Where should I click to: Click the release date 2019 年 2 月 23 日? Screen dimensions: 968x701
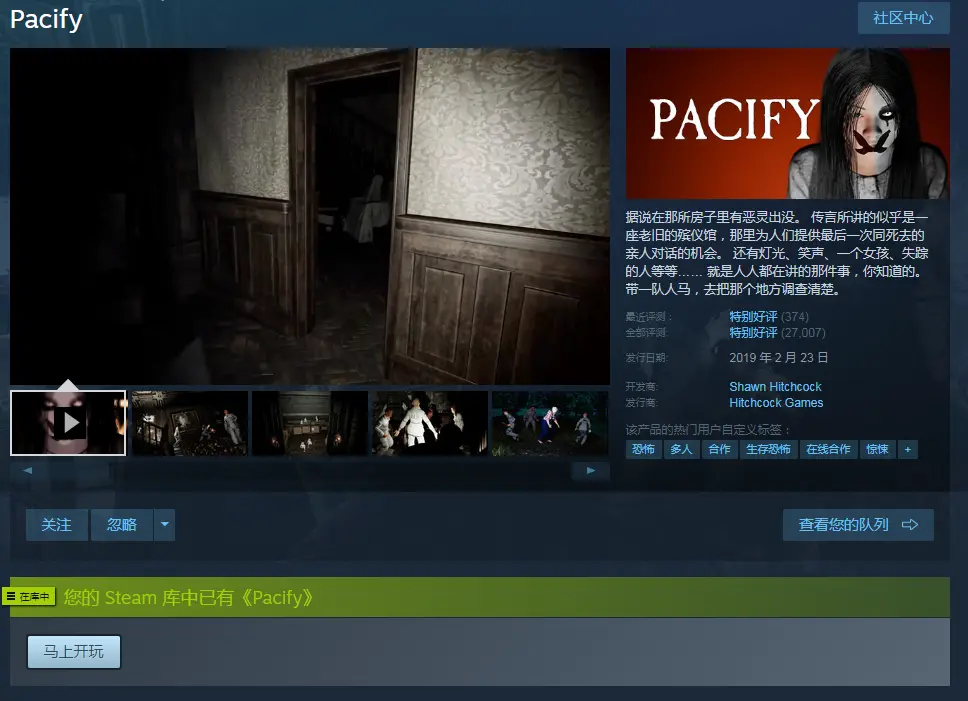point(778,358)
